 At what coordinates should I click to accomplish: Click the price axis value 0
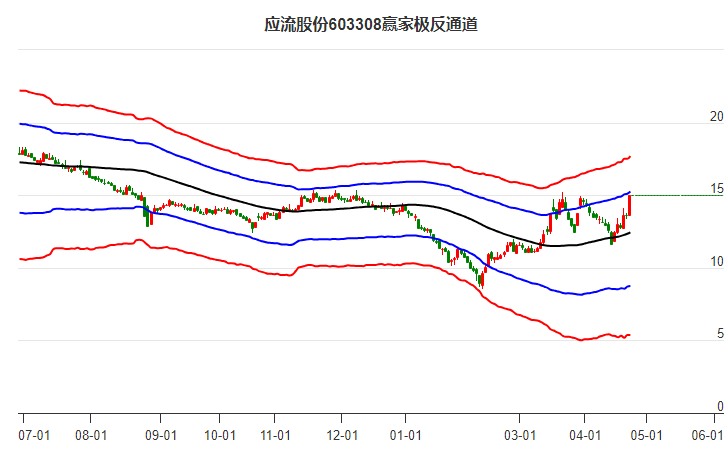point(720,406)
